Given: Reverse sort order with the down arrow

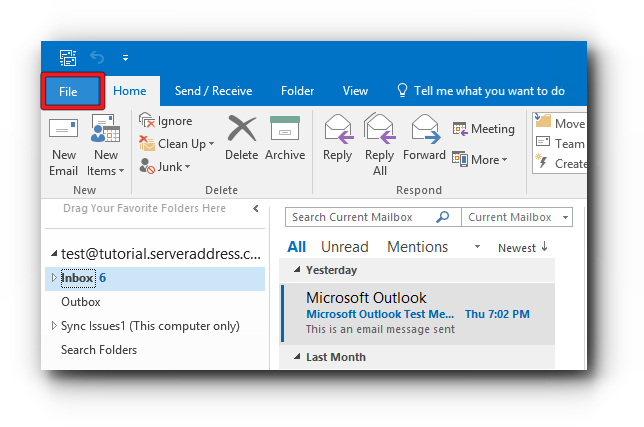Looking at the screenshot, I should (x=545, y=246).
